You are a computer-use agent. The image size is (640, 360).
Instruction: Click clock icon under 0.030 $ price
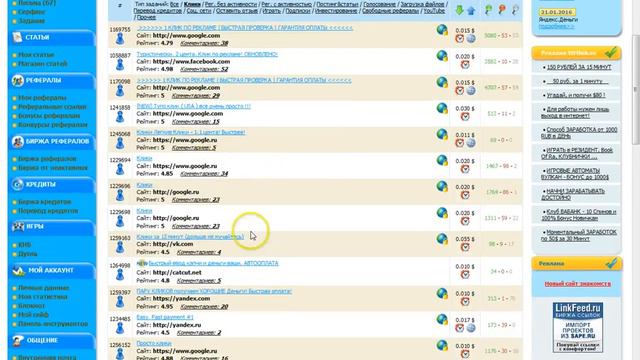(465, 117)
